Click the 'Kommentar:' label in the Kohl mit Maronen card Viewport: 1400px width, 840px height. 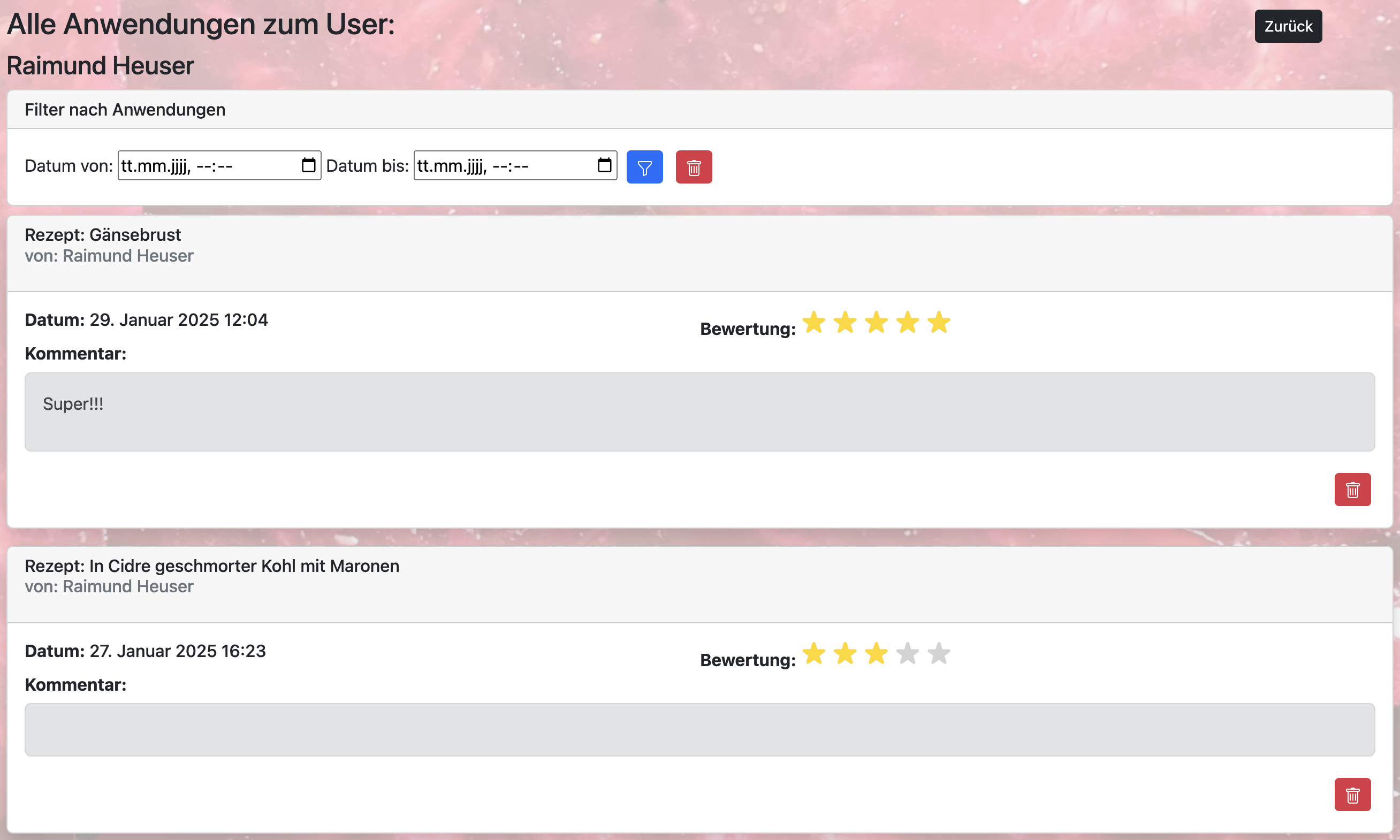point(75,685)
